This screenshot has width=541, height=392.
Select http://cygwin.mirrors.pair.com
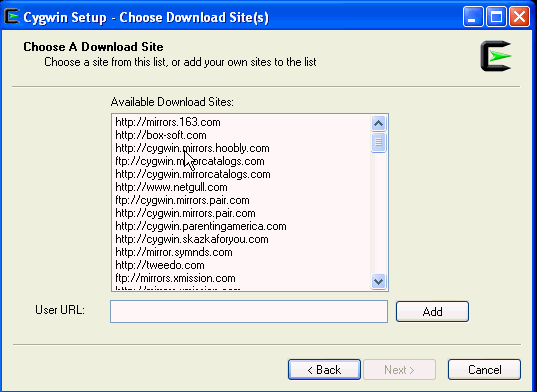[185, 213]
